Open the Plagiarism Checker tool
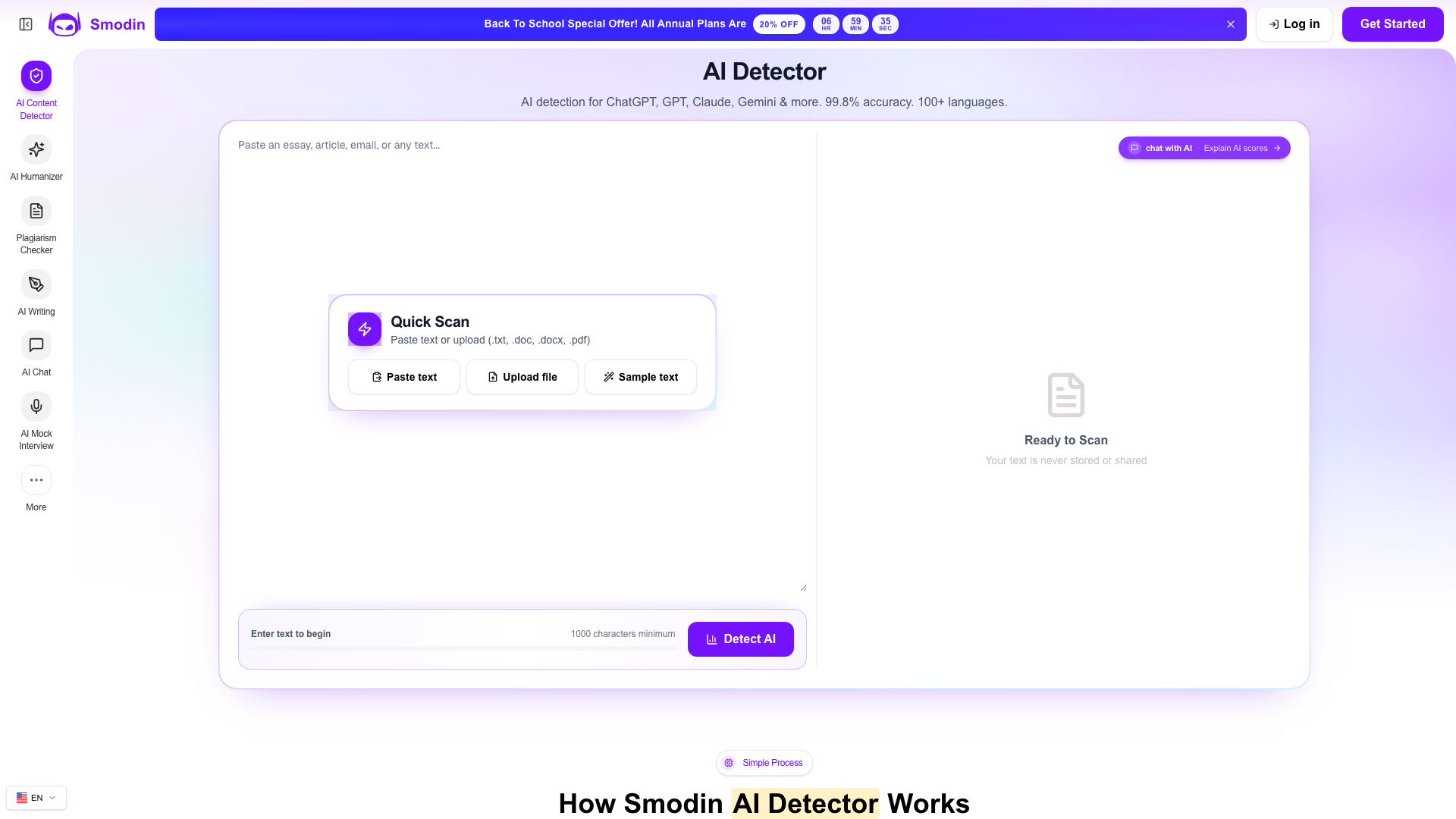Viewport: 1456px width, 819px height. click(x=36, y=226)
